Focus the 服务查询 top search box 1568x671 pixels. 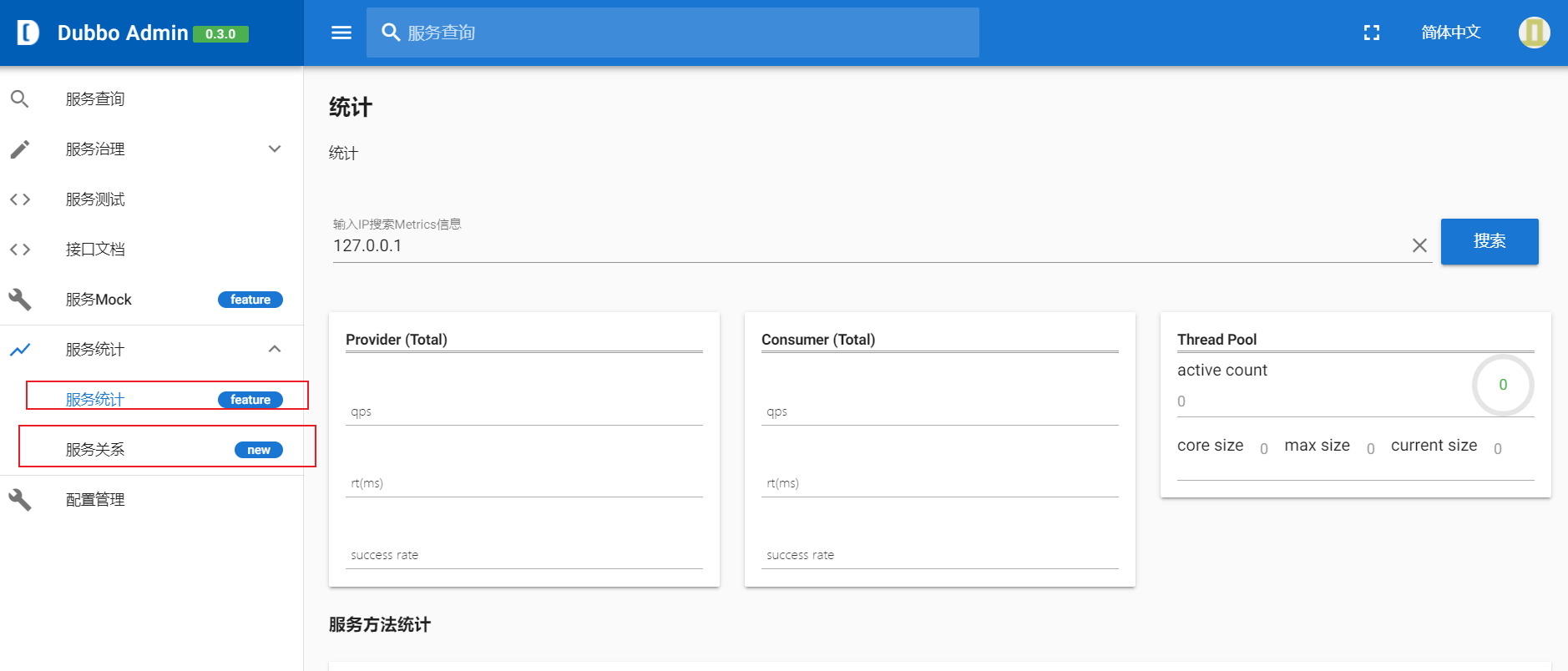[685, 33]
